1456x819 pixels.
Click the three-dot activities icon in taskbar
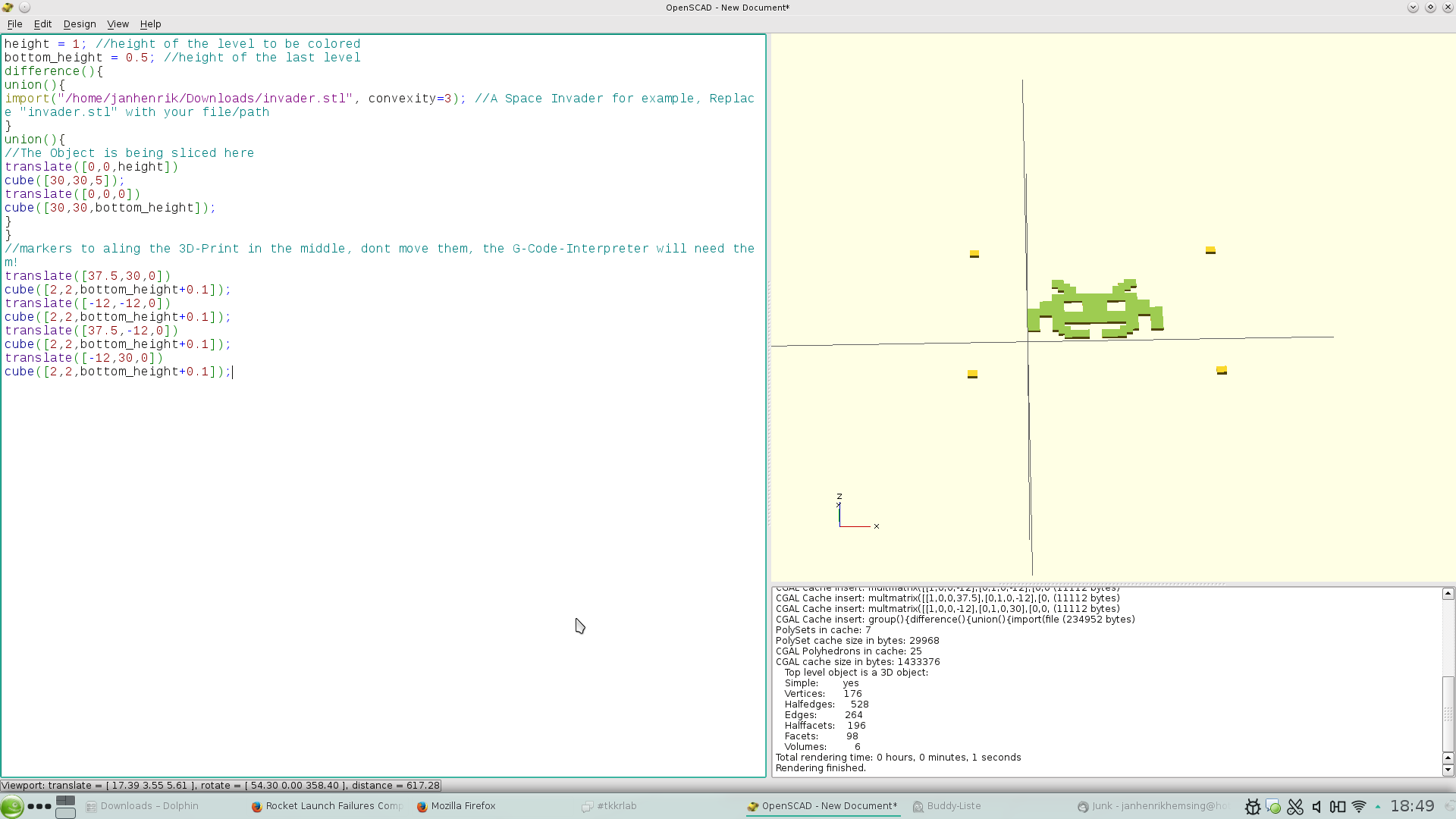click(39, 806)
